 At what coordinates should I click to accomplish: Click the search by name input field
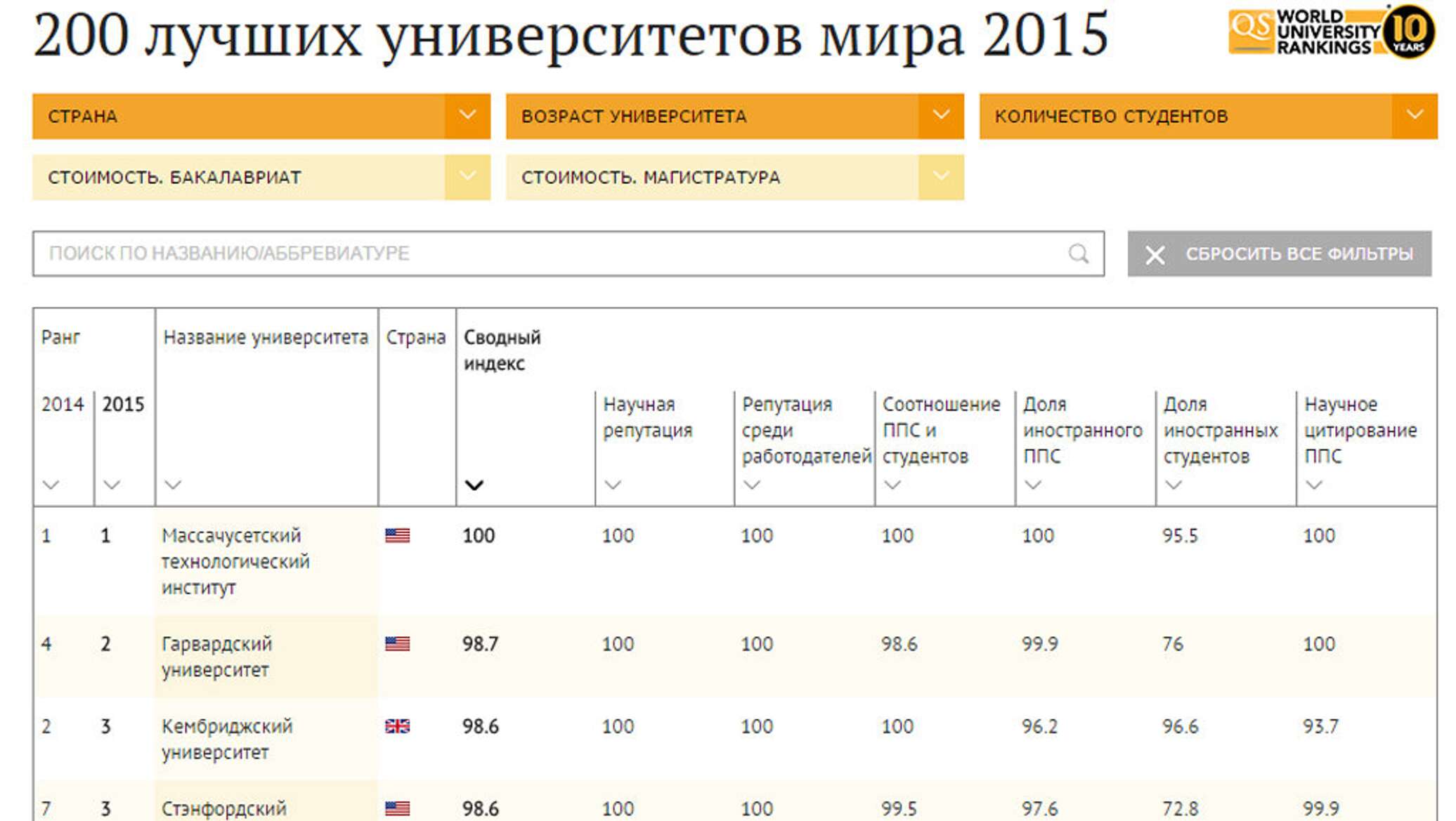pyautogui.click(x=568, y=254)
